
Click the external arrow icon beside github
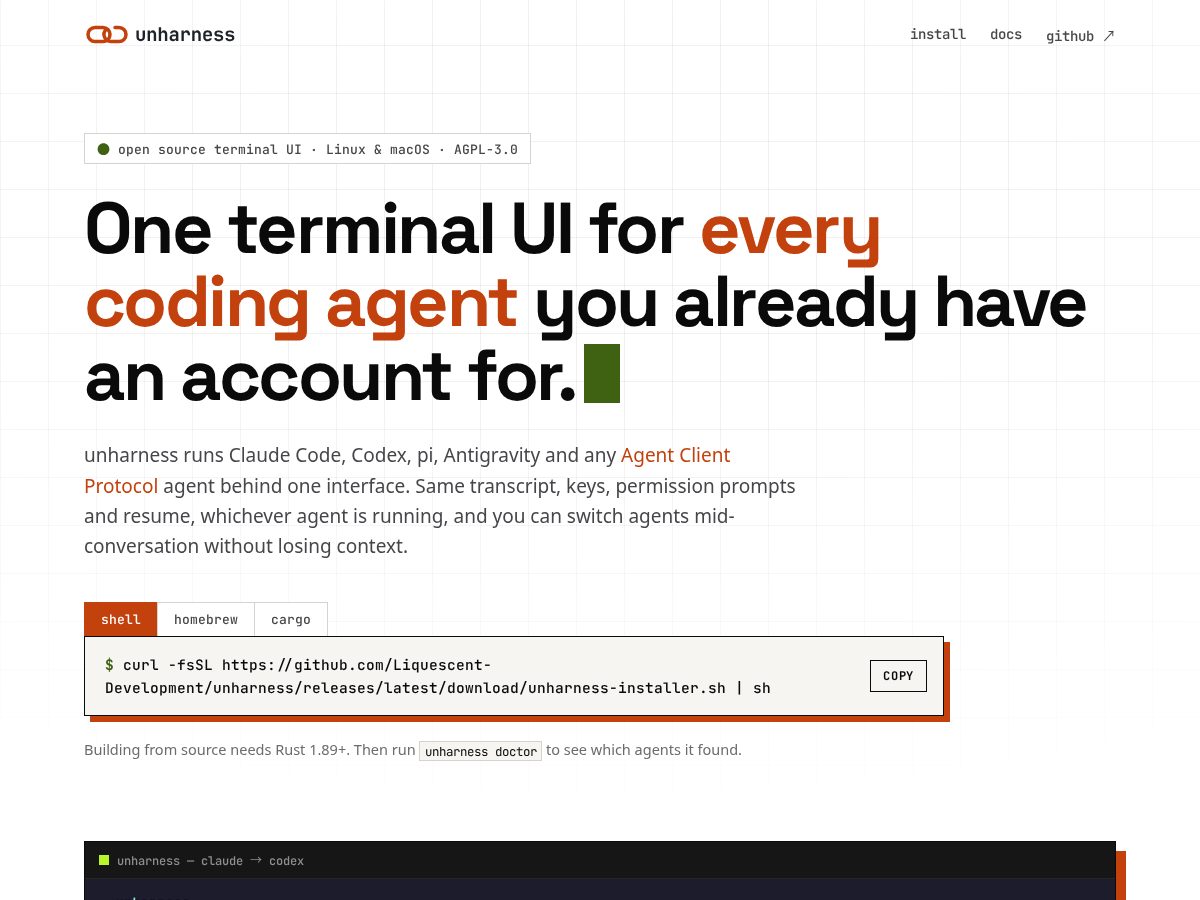(x=1108, y=36)
